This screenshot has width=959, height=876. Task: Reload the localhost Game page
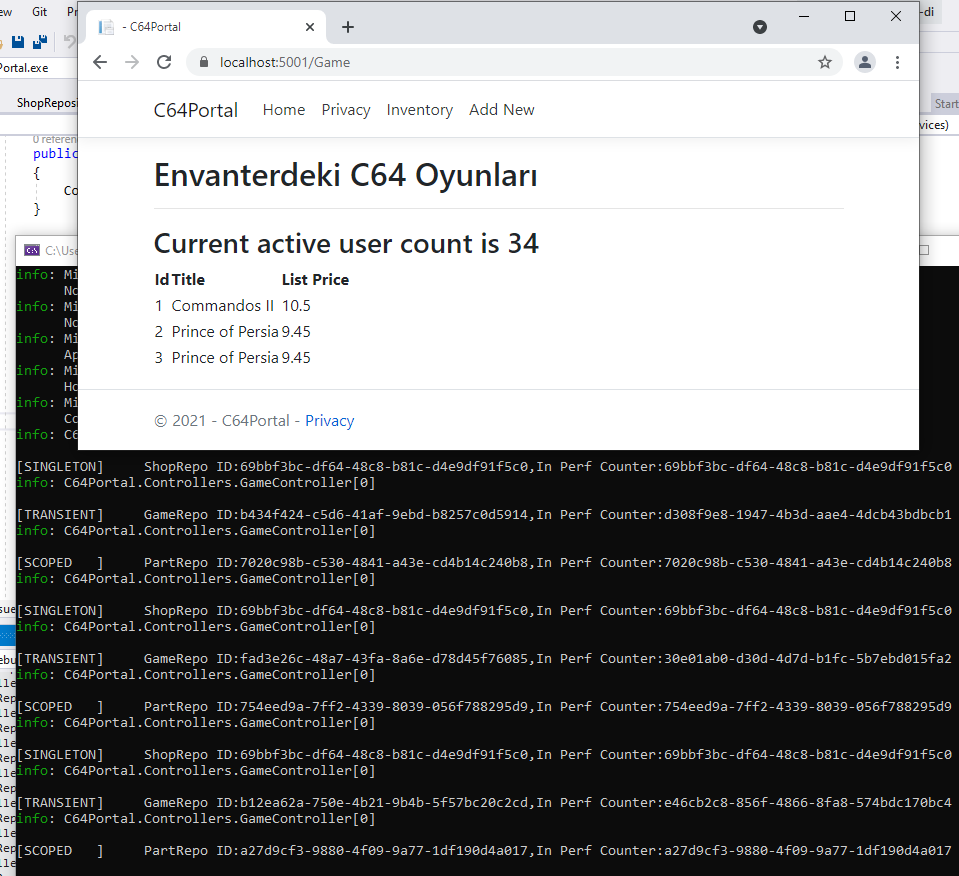tap(164, 62)
